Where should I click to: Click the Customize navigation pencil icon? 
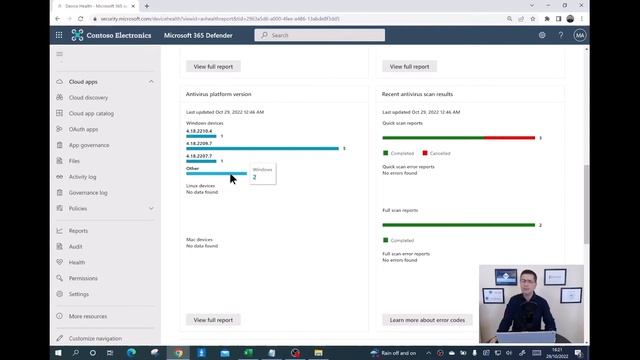pos(60,338)
